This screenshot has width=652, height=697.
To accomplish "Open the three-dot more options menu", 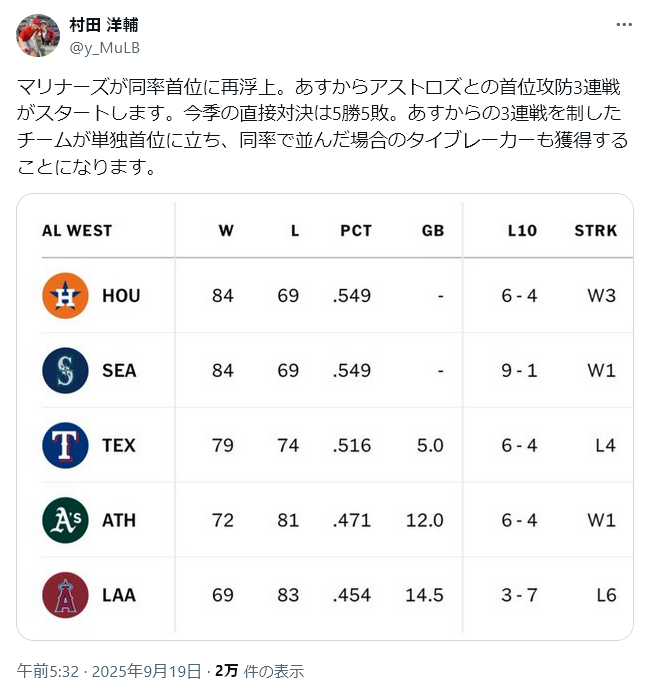I will click(x=624, y=25).
